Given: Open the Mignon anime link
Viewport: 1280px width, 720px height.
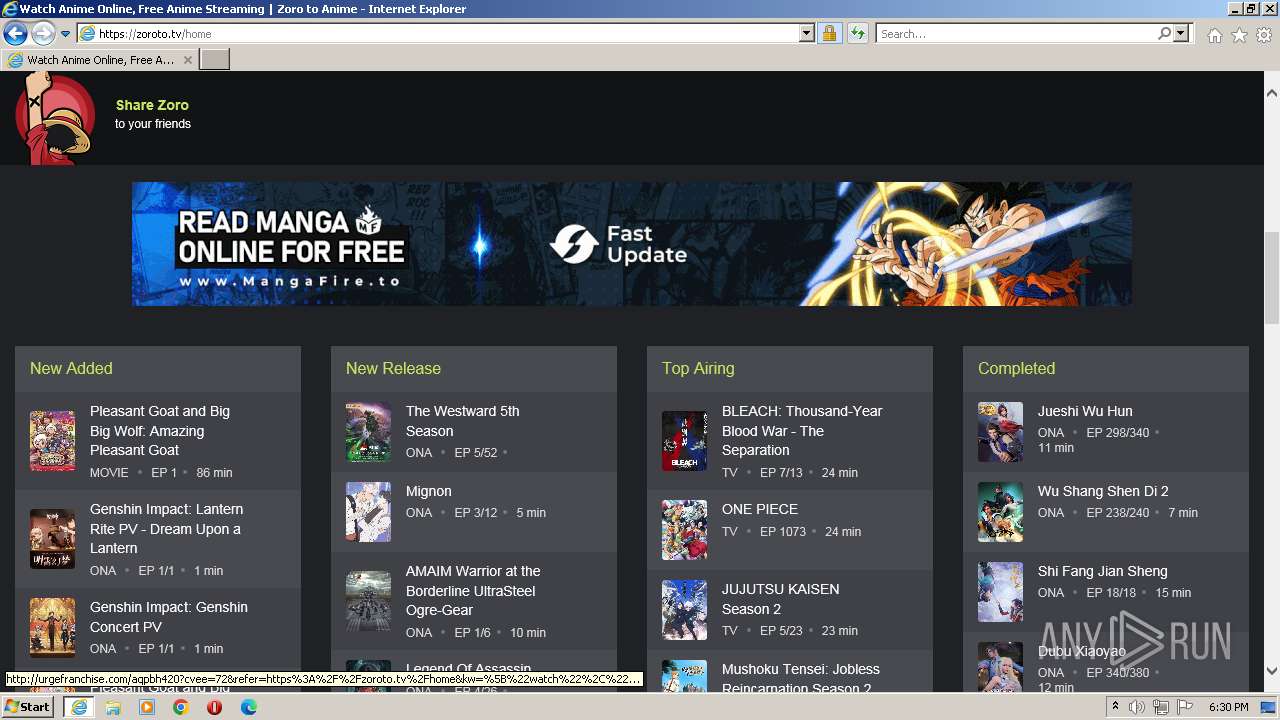Looking at the screenshot, I should coord(429,491).
